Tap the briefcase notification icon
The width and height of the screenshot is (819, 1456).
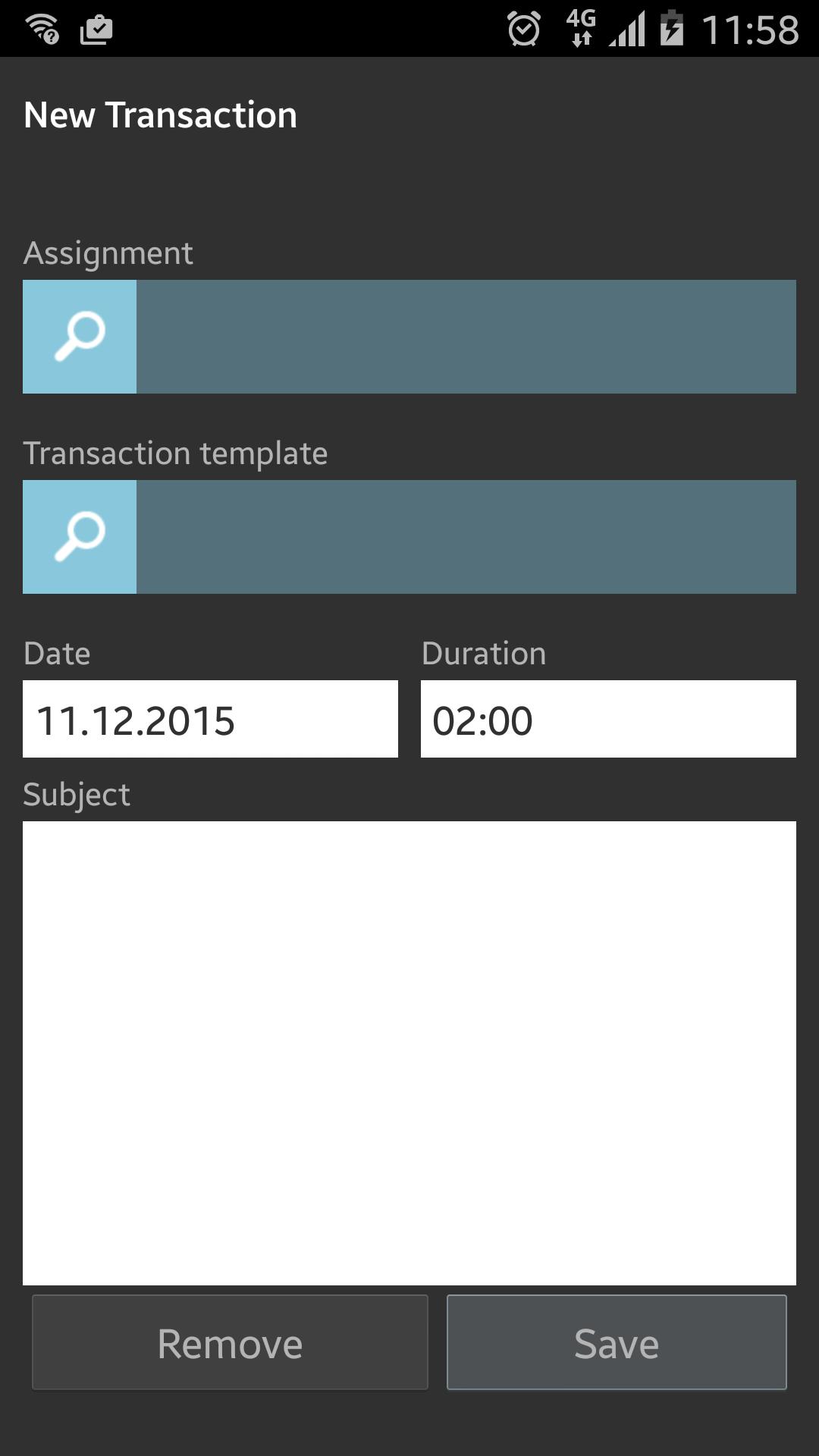point(96,30)
